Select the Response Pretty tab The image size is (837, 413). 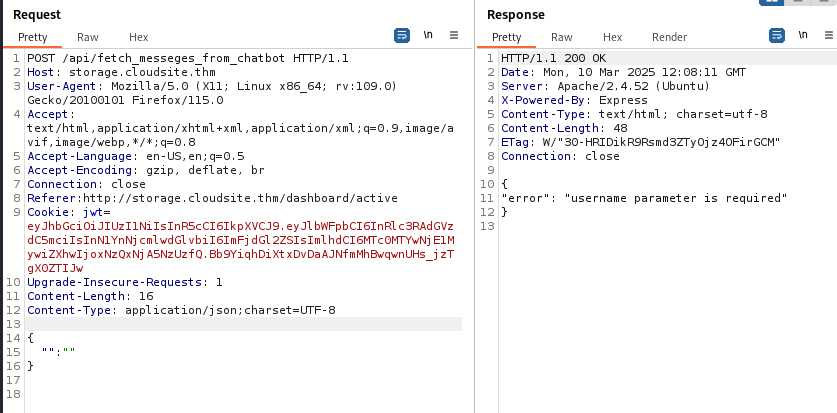(x=507, y=37)
